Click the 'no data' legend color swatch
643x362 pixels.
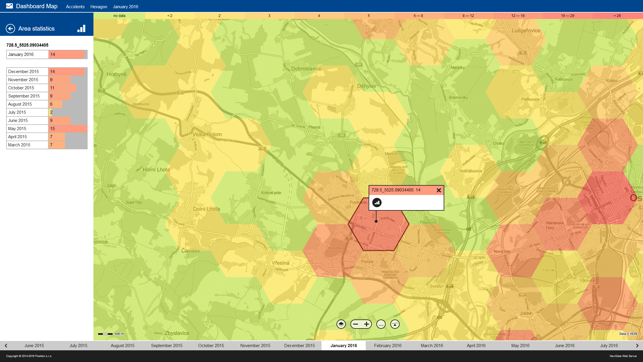tap(119, 16)
